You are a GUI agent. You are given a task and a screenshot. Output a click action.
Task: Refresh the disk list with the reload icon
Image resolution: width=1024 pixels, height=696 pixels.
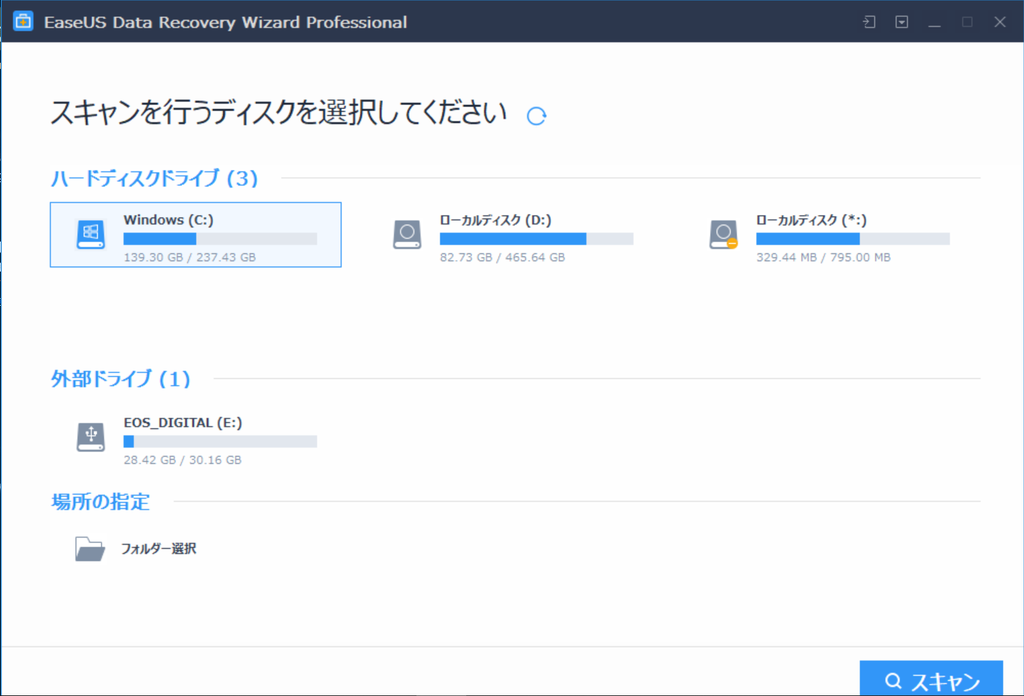[536, 116]
